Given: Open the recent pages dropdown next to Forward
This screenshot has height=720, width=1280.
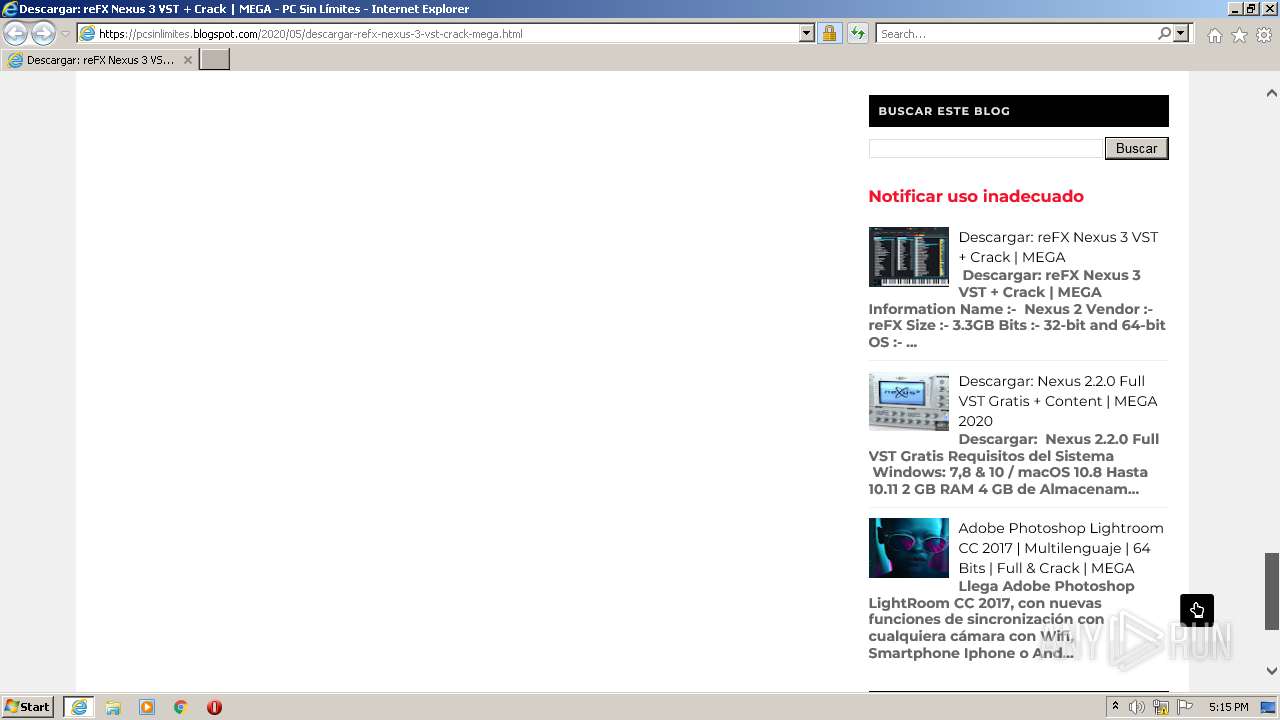Looking at the screenshot, I should pos(65,34).
